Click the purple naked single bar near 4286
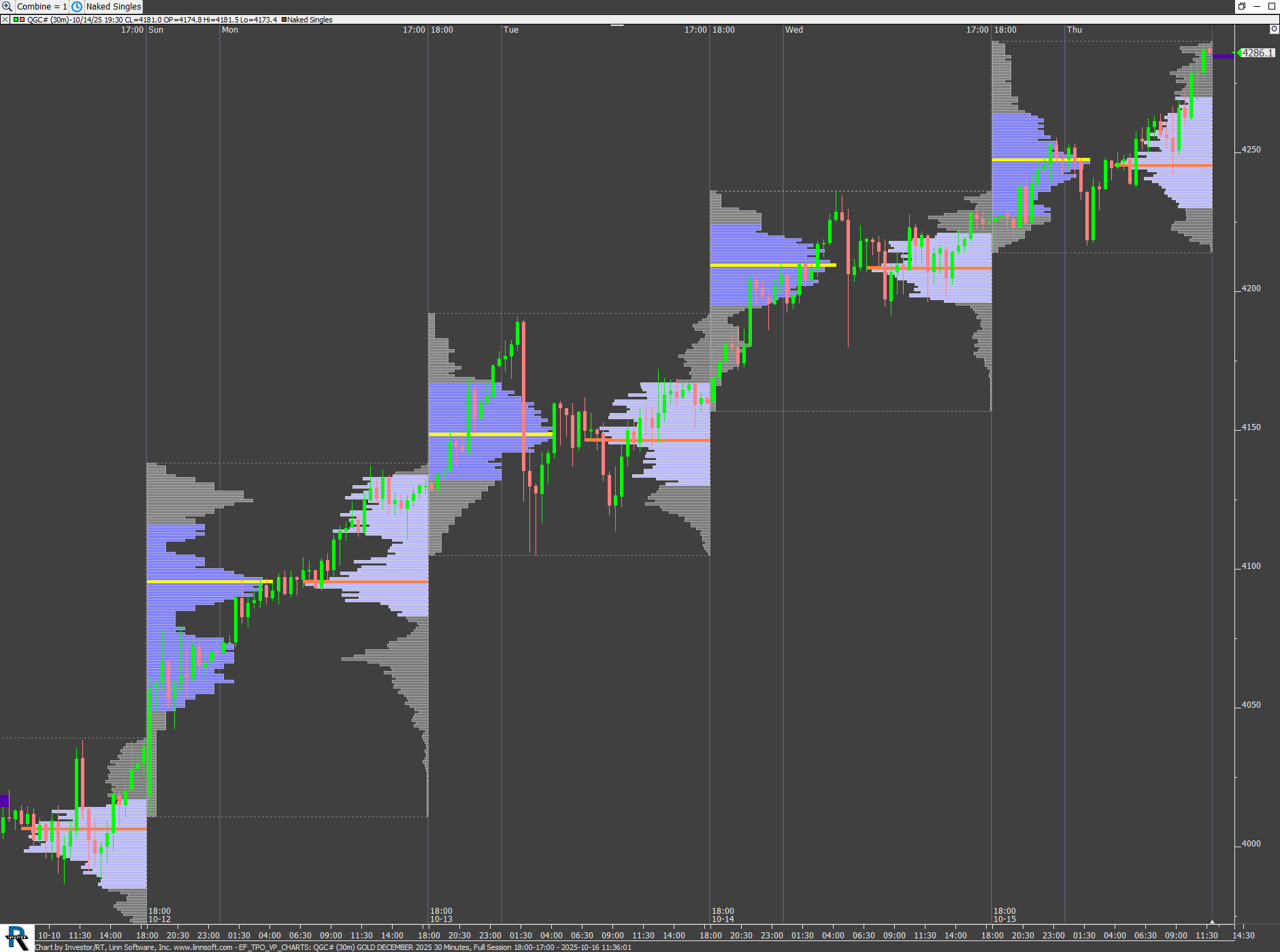This screenshot has width=1280, height=952. [x=1223, y=56]
